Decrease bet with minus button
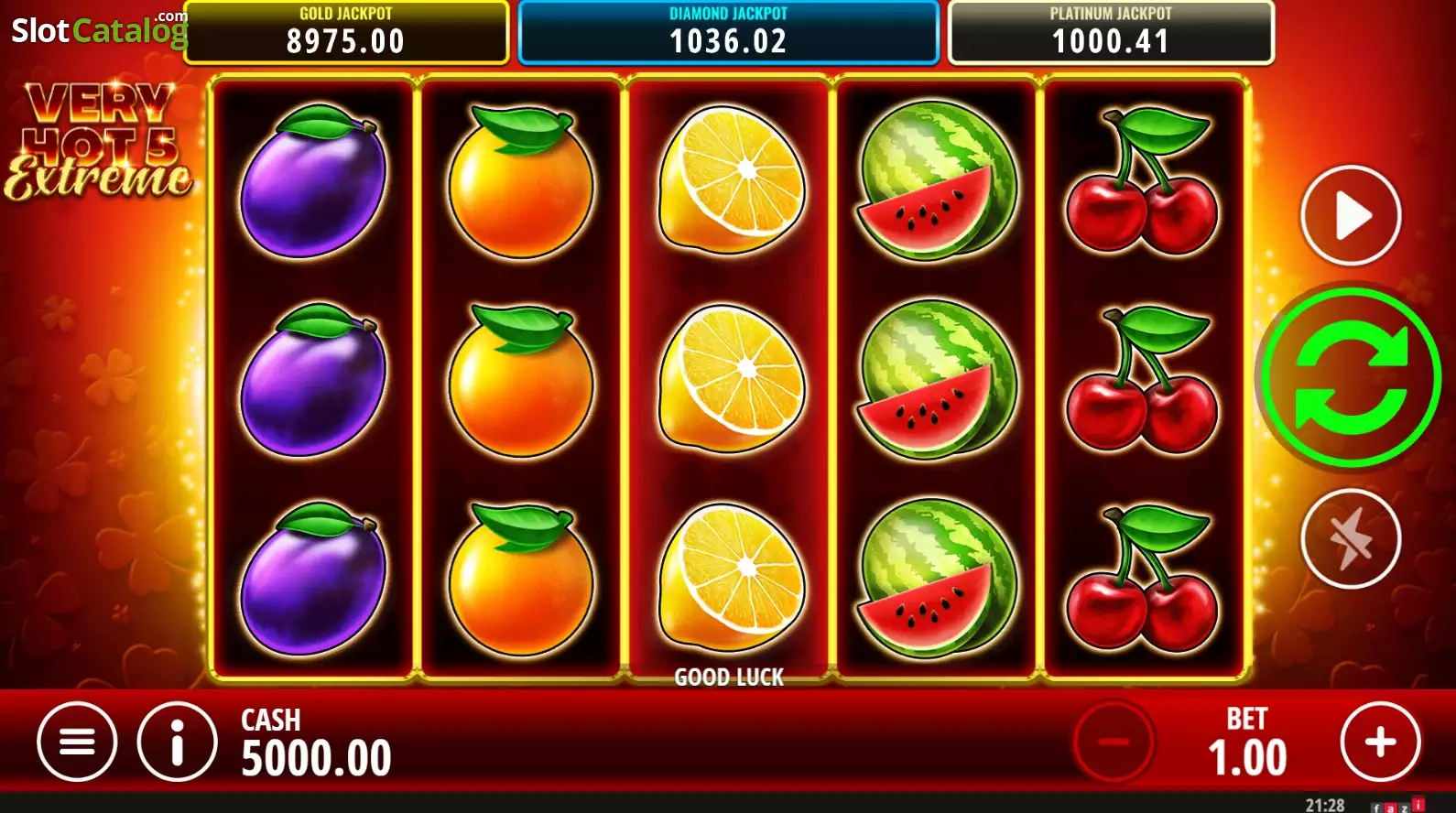Viewport: 1456px width, 813px height. [1114, 742]
